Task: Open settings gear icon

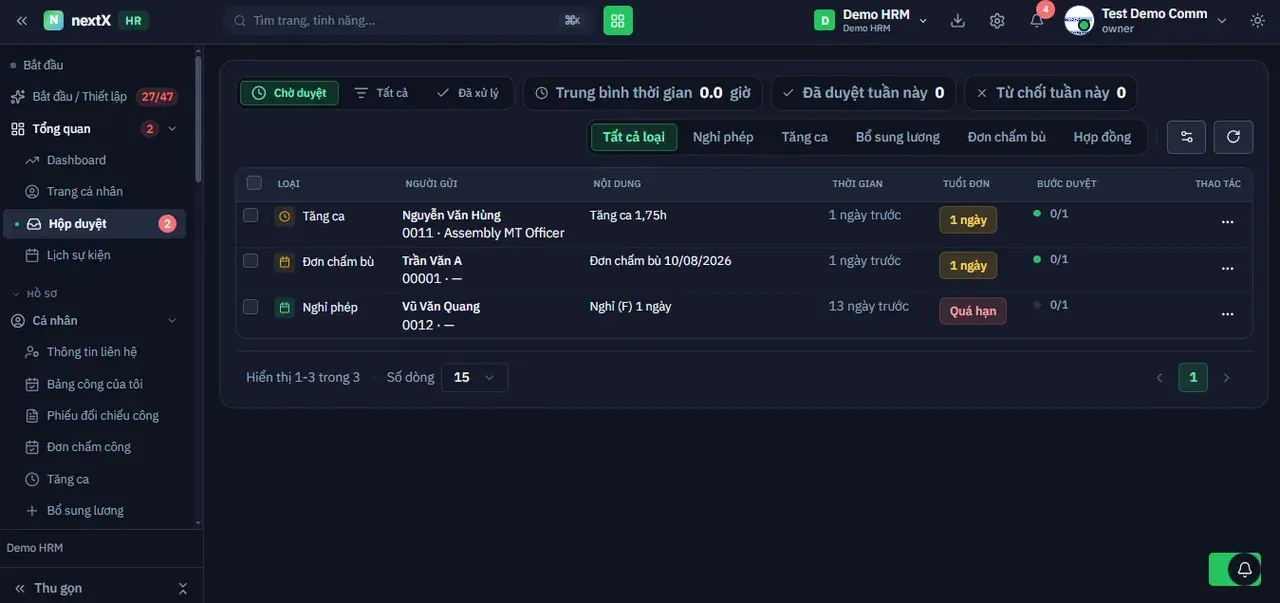Action: (997, 20)
